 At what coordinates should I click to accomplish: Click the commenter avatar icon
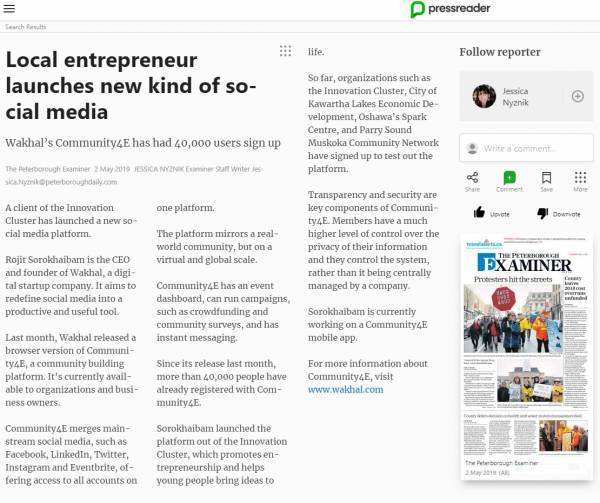[x=471, y=148]
